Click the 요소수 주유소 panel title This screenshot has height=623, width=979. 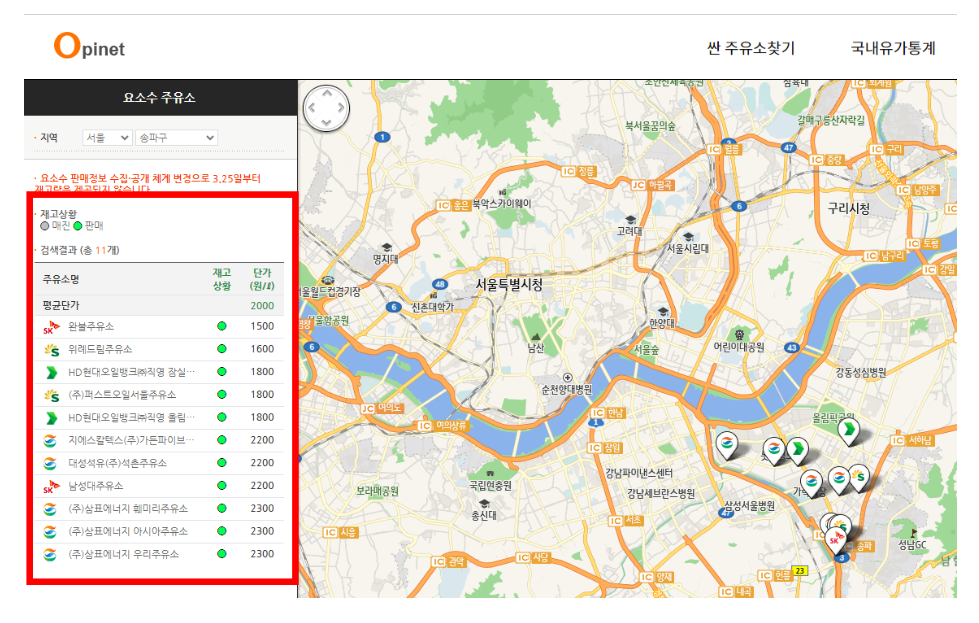tap(159, 97)
